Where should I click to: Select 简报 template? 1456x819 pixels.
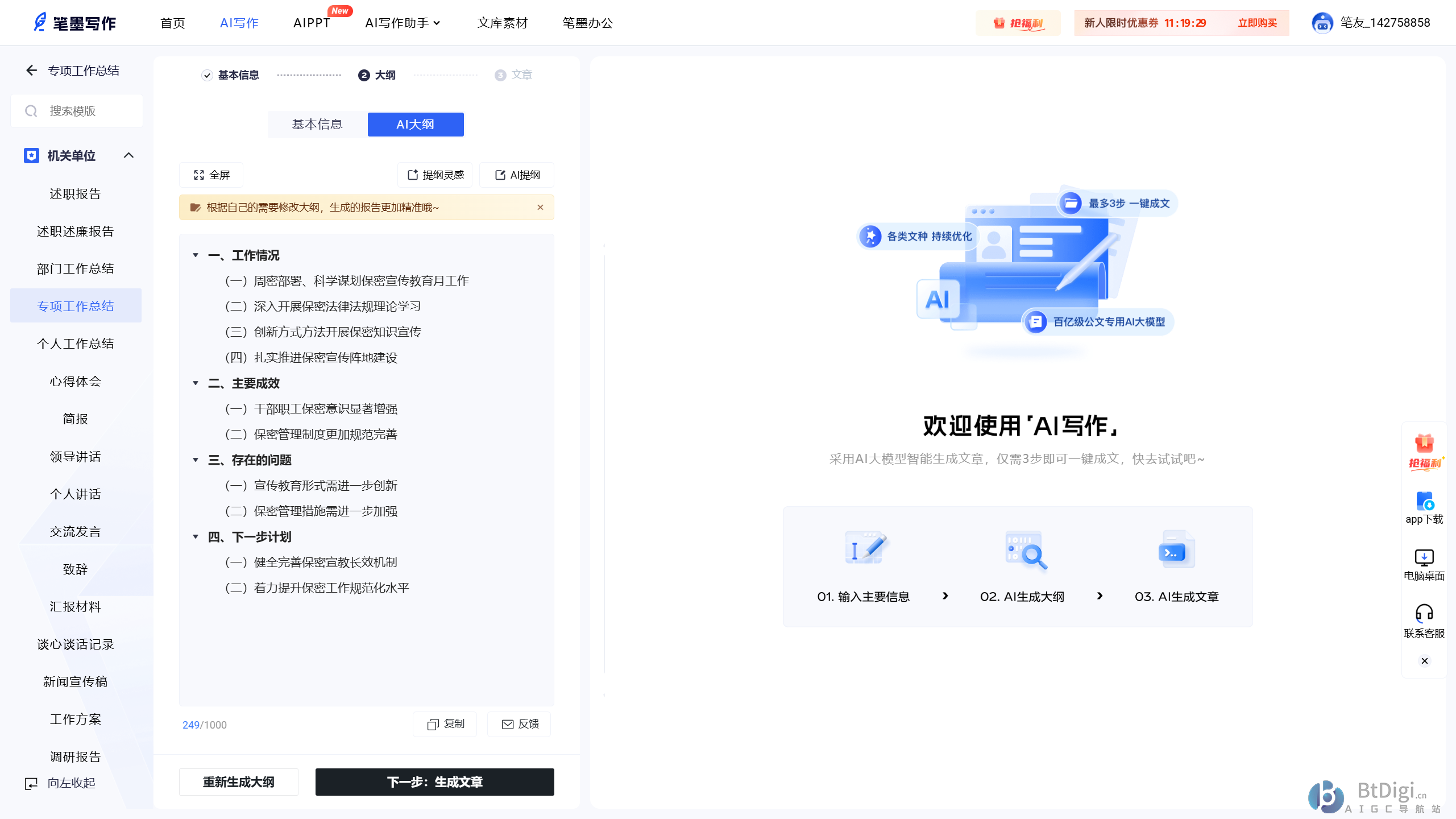tap(76, 419)
